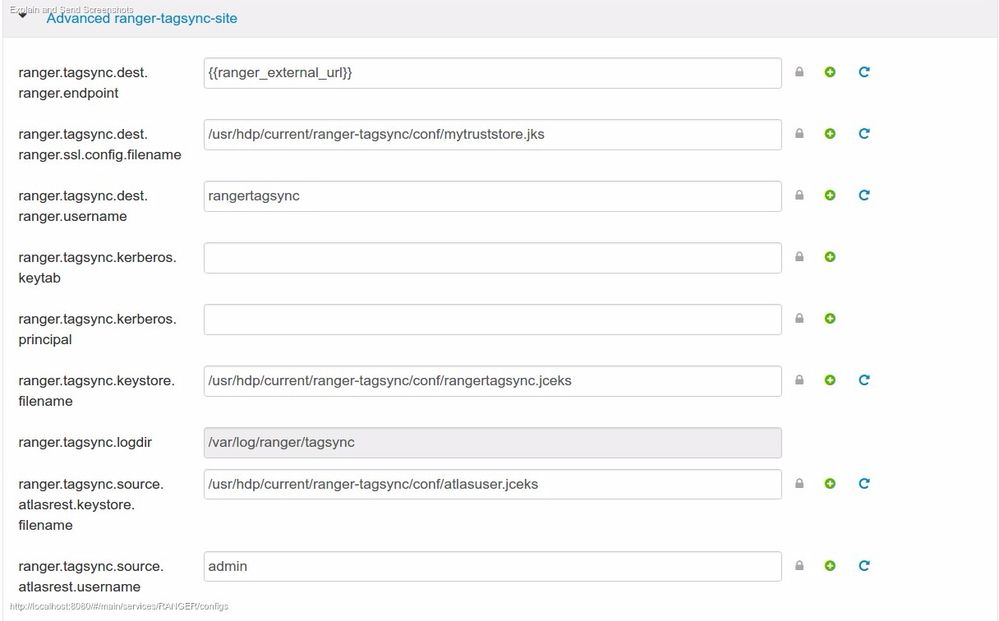Click the lock icon for ranger.tagsync.dest.ranger.endpoint

coord(799,72)
